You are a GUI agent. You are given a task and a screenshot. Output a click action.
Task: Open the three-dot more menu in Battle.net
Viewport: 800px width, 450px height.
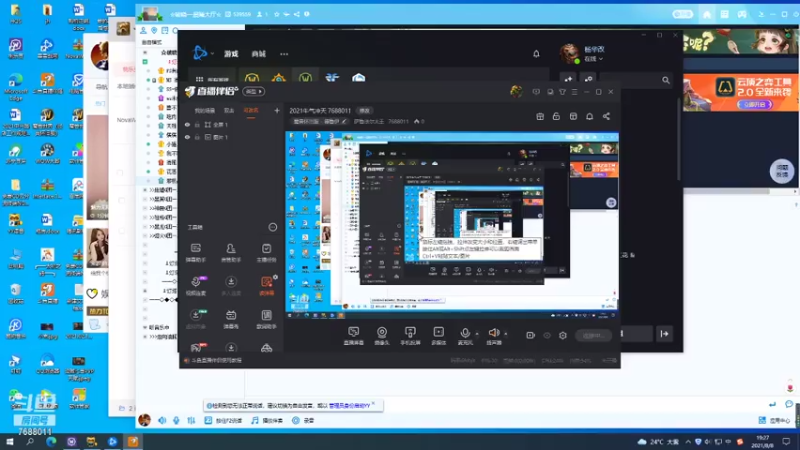[284, 54]
